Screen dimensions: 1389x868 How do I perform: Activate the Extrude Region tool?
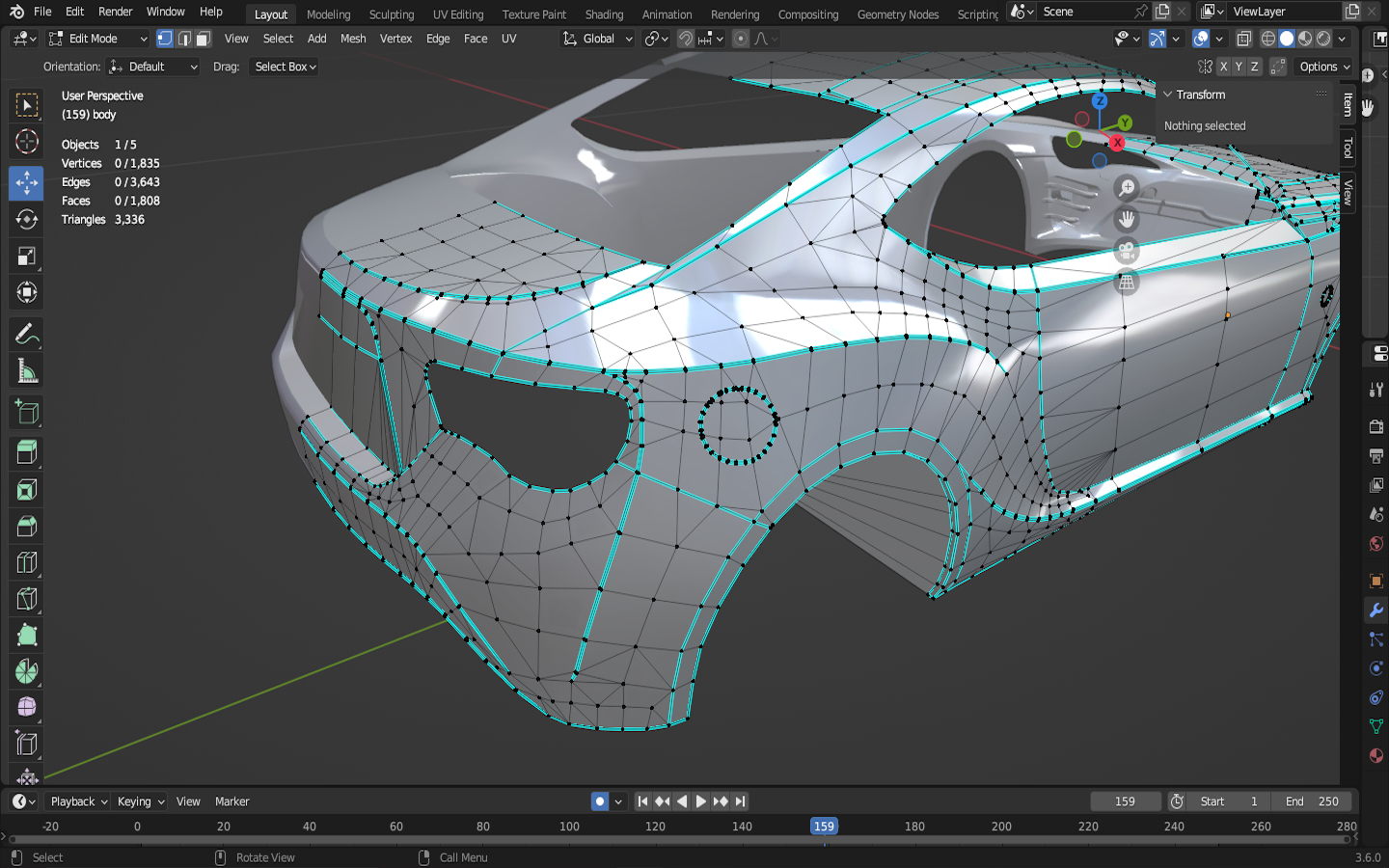pyautogui.click(x=26, y=452)
